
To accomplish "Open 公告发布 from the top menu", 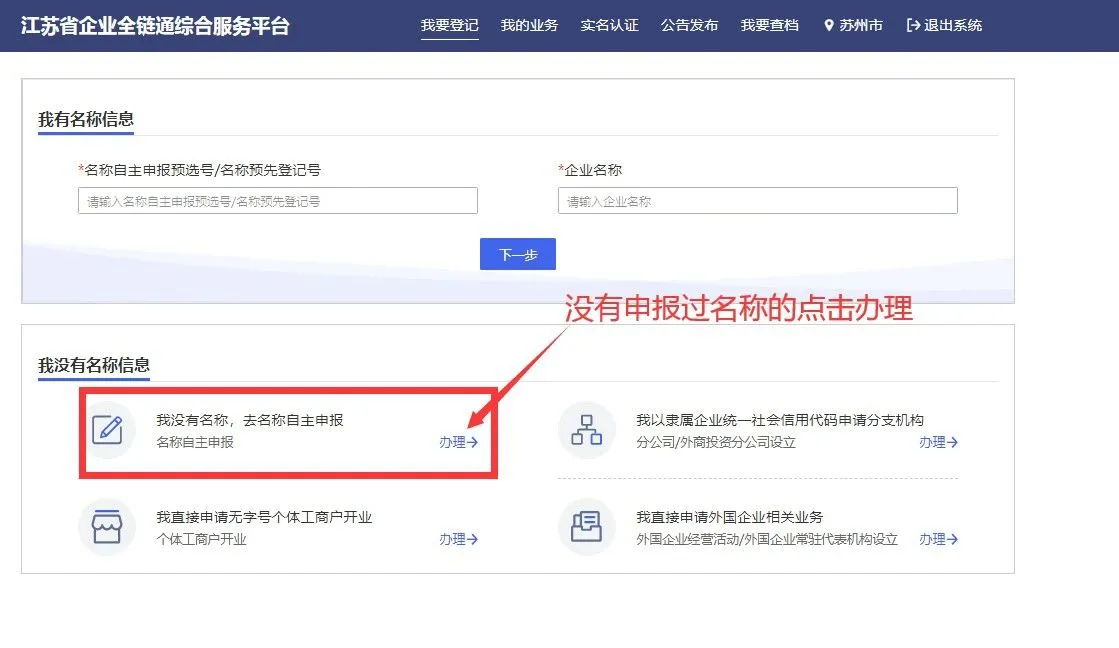I will pyautogui.click(x=689, y=25).
